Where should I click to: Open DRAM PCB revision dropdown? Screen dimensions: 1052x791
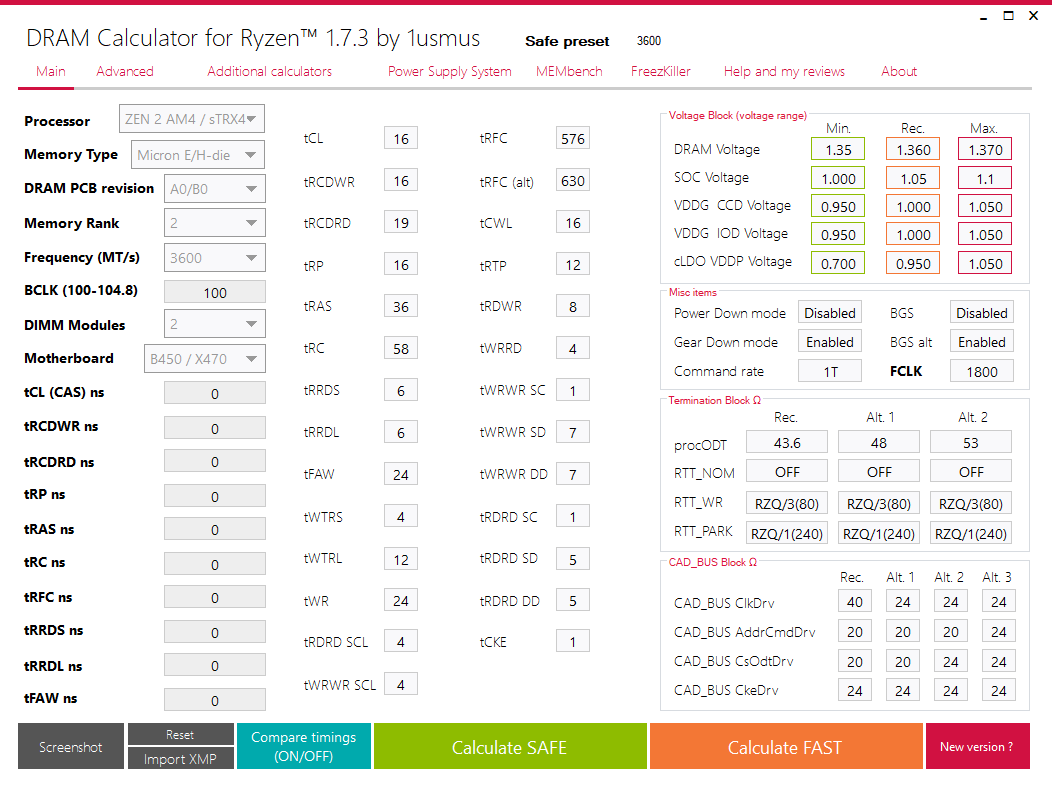(x=215, y=189)
